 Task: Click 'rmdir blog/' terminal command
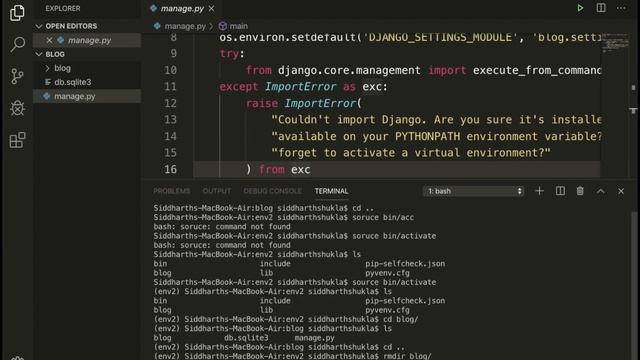click(407, 356)
